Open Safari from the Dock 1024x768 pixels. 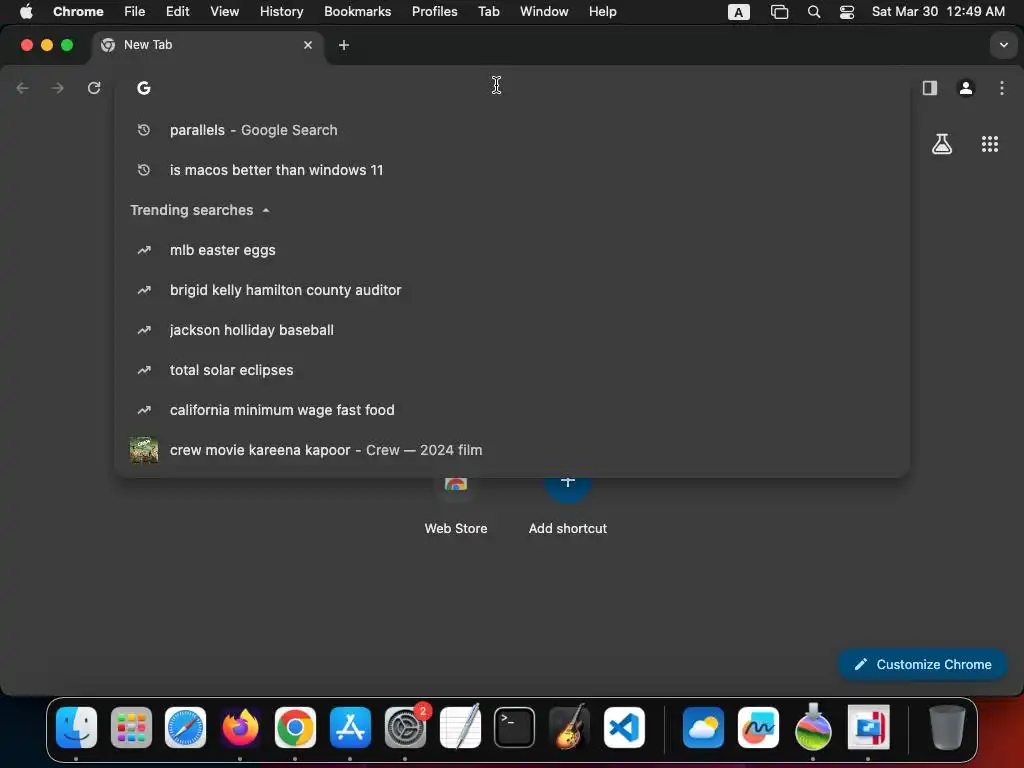tap(185, 728)
